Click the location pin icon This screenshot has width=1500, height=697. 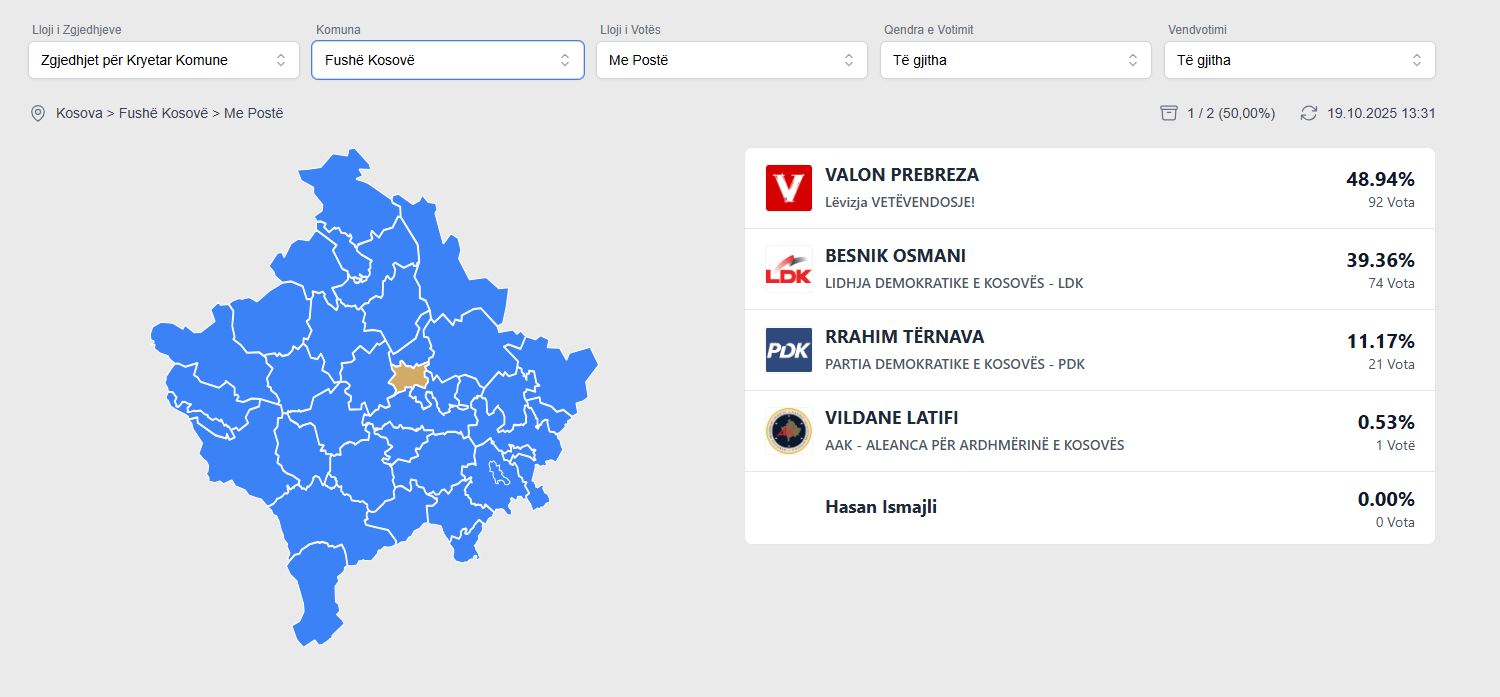pyautogui.click(x=38, y=113)
